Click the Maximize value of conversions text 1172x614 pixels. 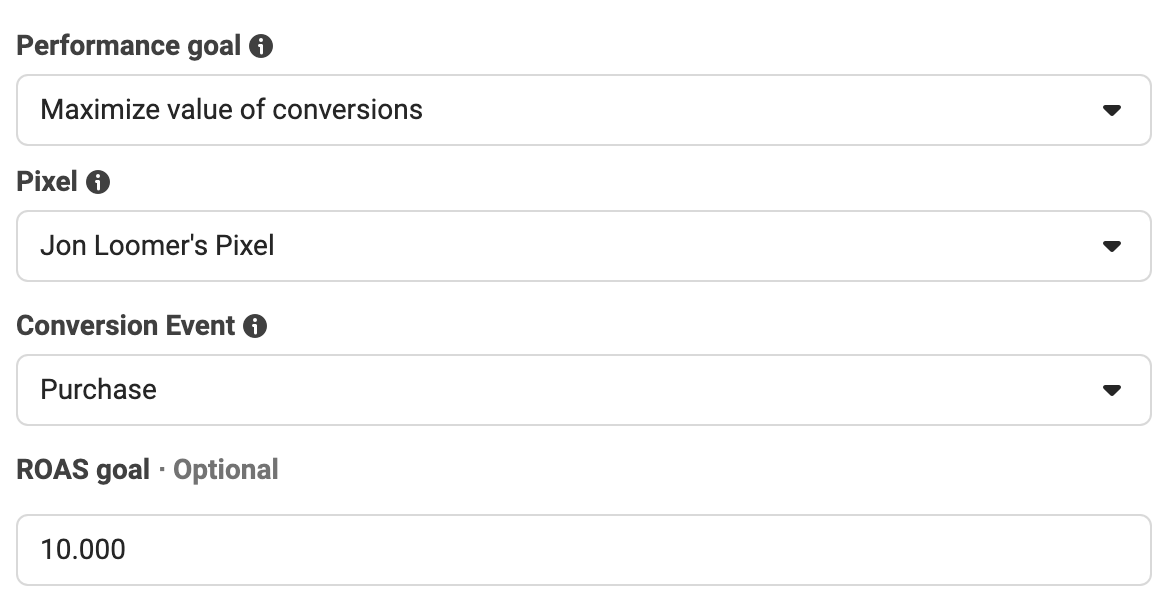tap(232, 110)
